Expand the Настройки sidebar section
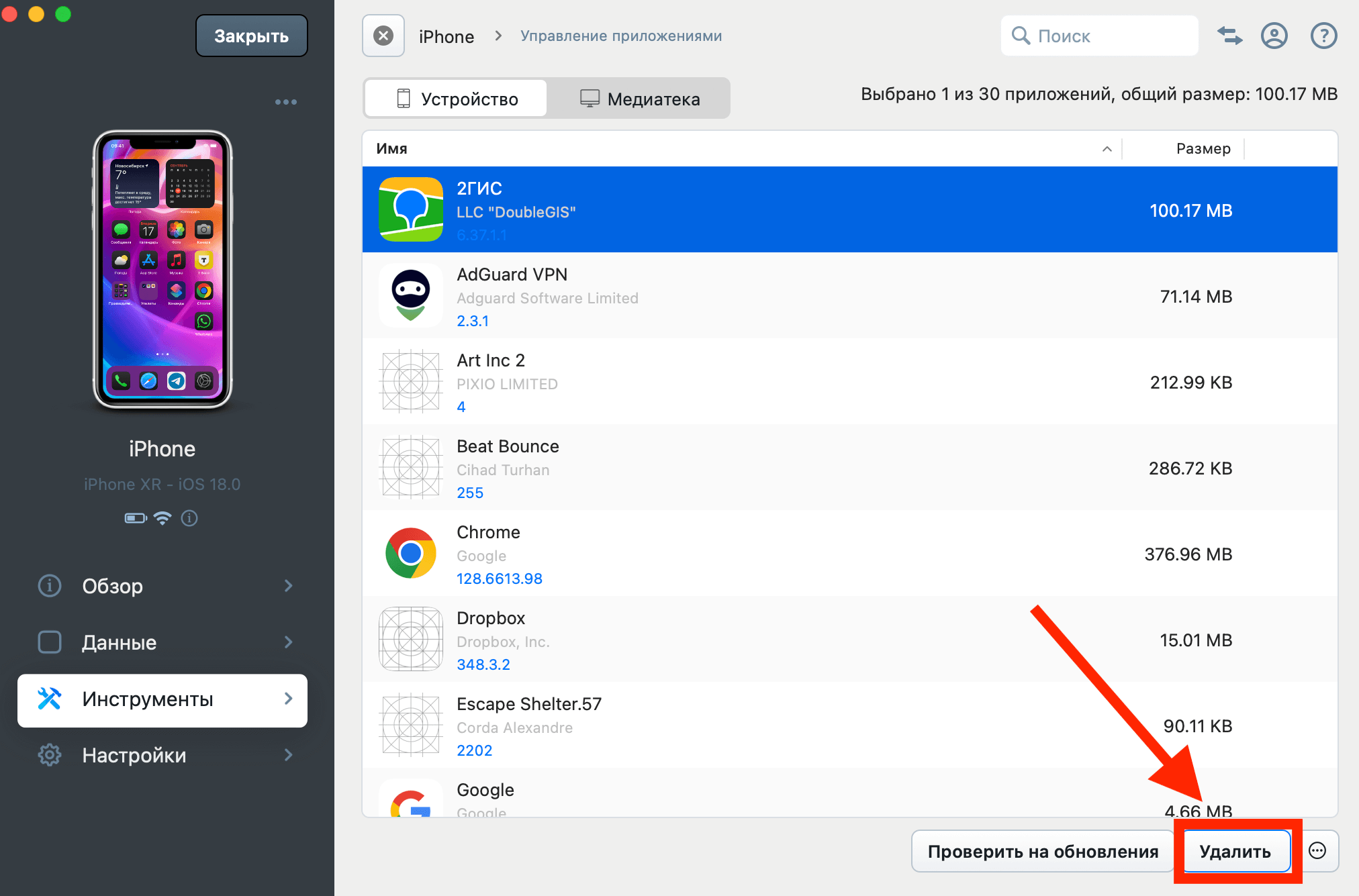Viewport: 1359px width, 896px height. pyautogui.click(x=162, y=755)
